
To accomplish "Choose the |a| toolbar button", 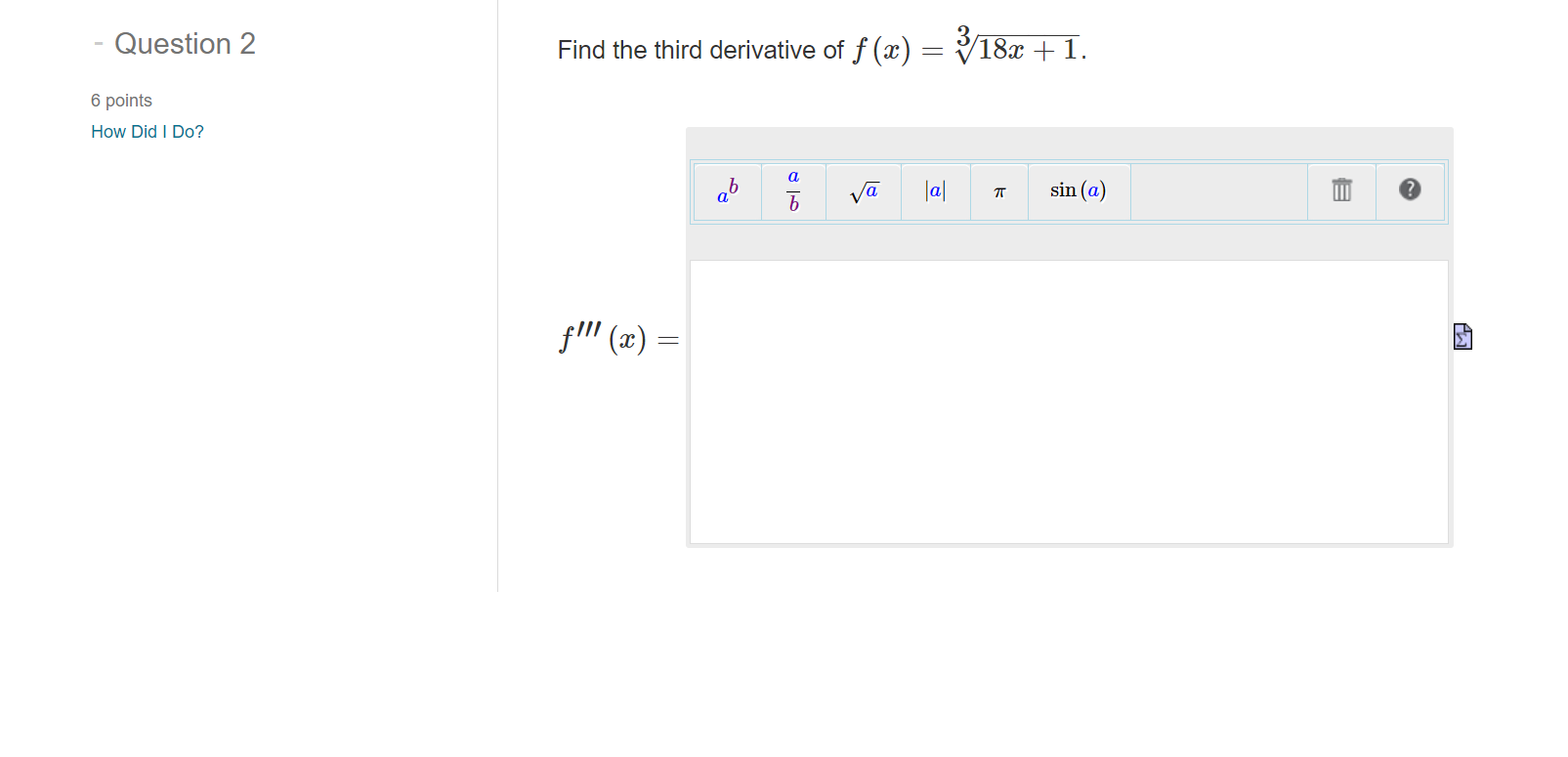I will 935,190.
